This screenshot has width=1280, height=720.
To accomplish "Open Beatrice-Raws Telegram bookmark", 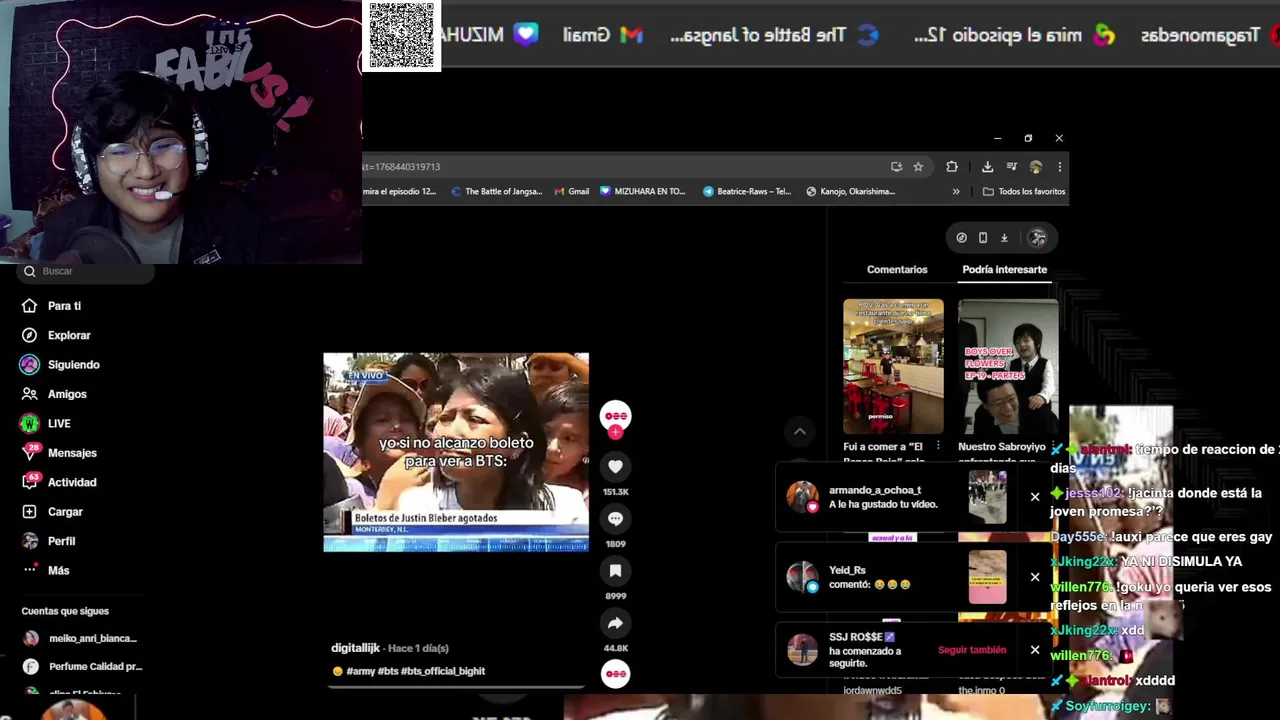I will pyautogui.click(x=747, y=191).
